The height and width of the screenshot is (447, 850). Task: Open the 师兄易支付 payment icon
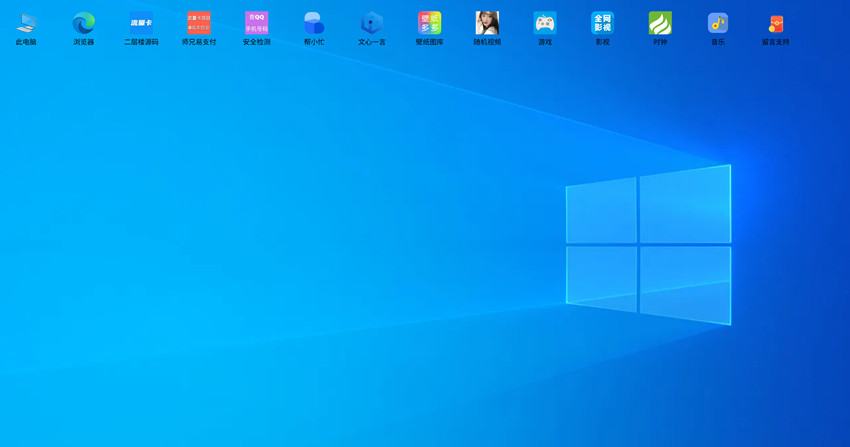click(199, 23)
